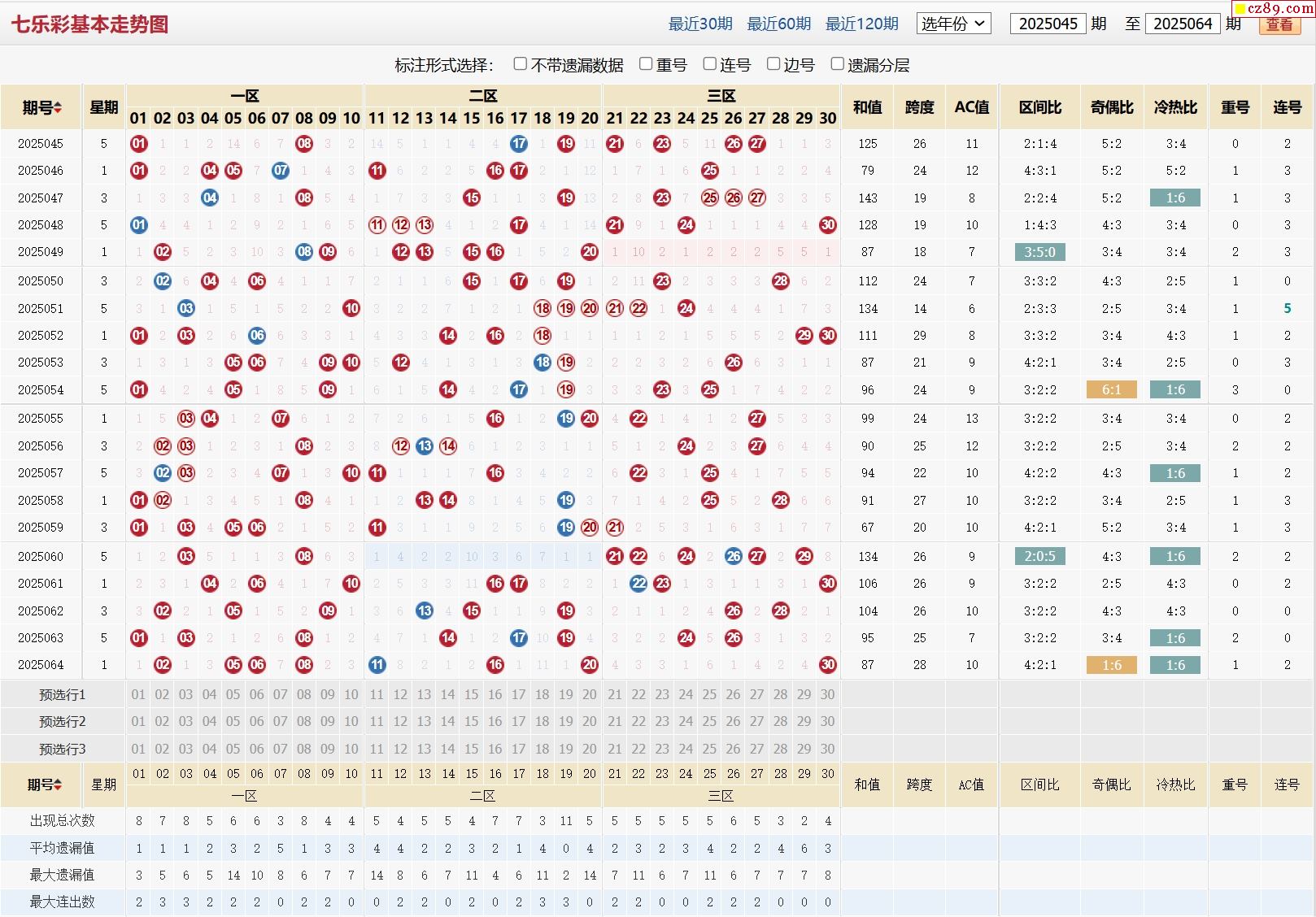The width and height of the screenshot is (1316, 917).
Task: Click ball 28 in row 2025058
Action: click(781, 501)
